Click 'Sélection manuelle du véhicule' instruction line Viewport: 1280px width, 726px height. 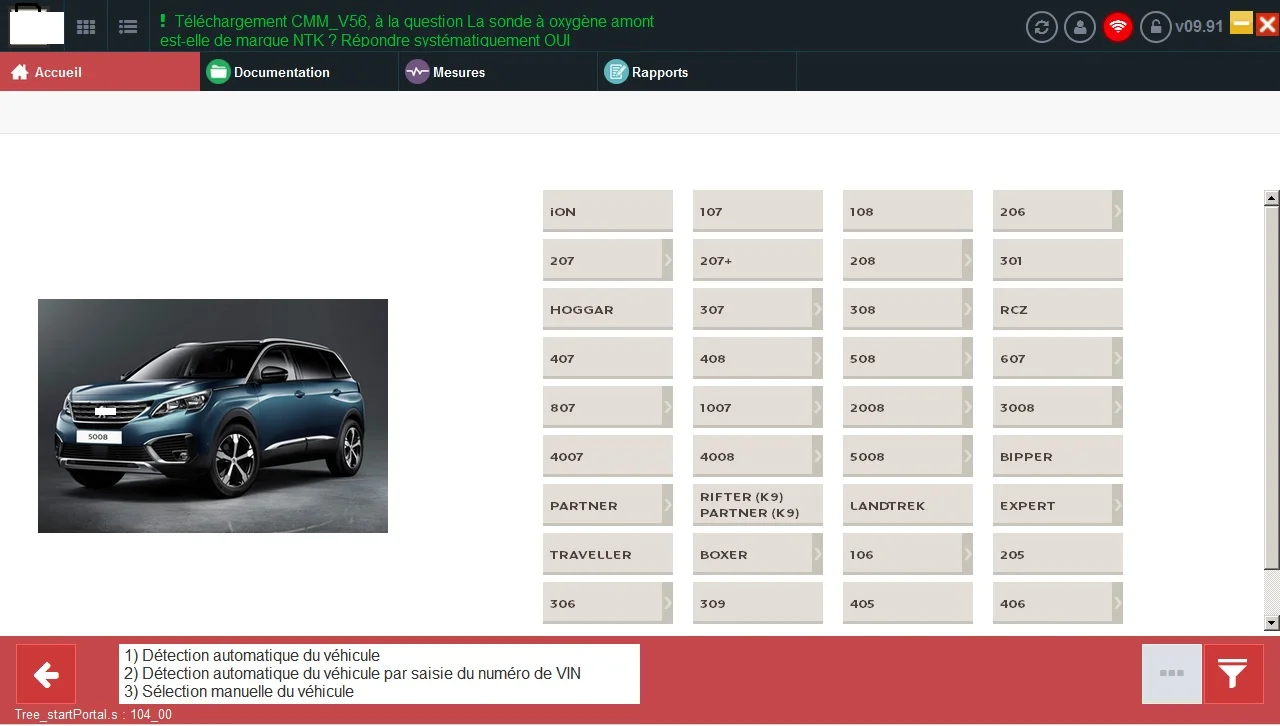239,691
